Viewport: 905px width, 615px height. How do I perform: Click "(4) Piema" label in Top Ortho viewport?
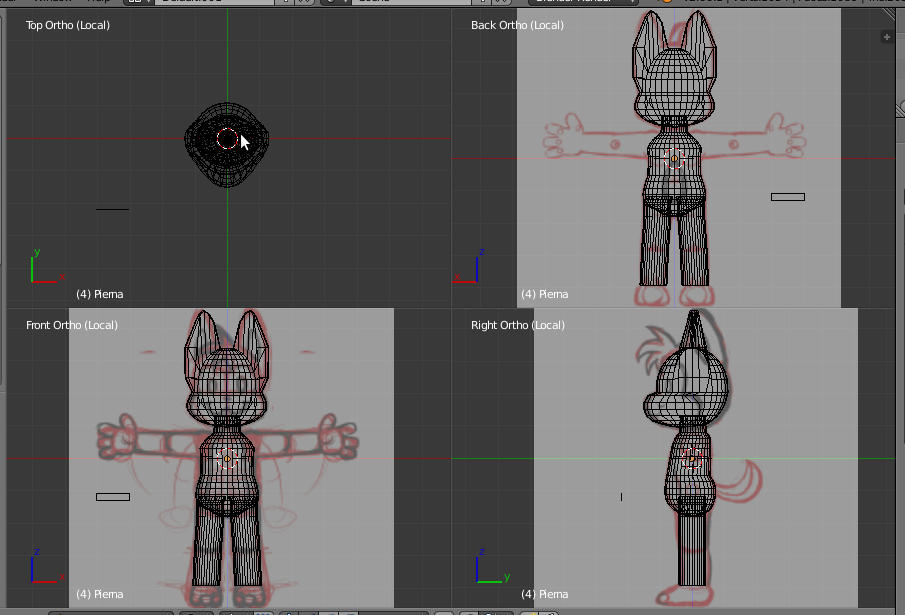100,294
